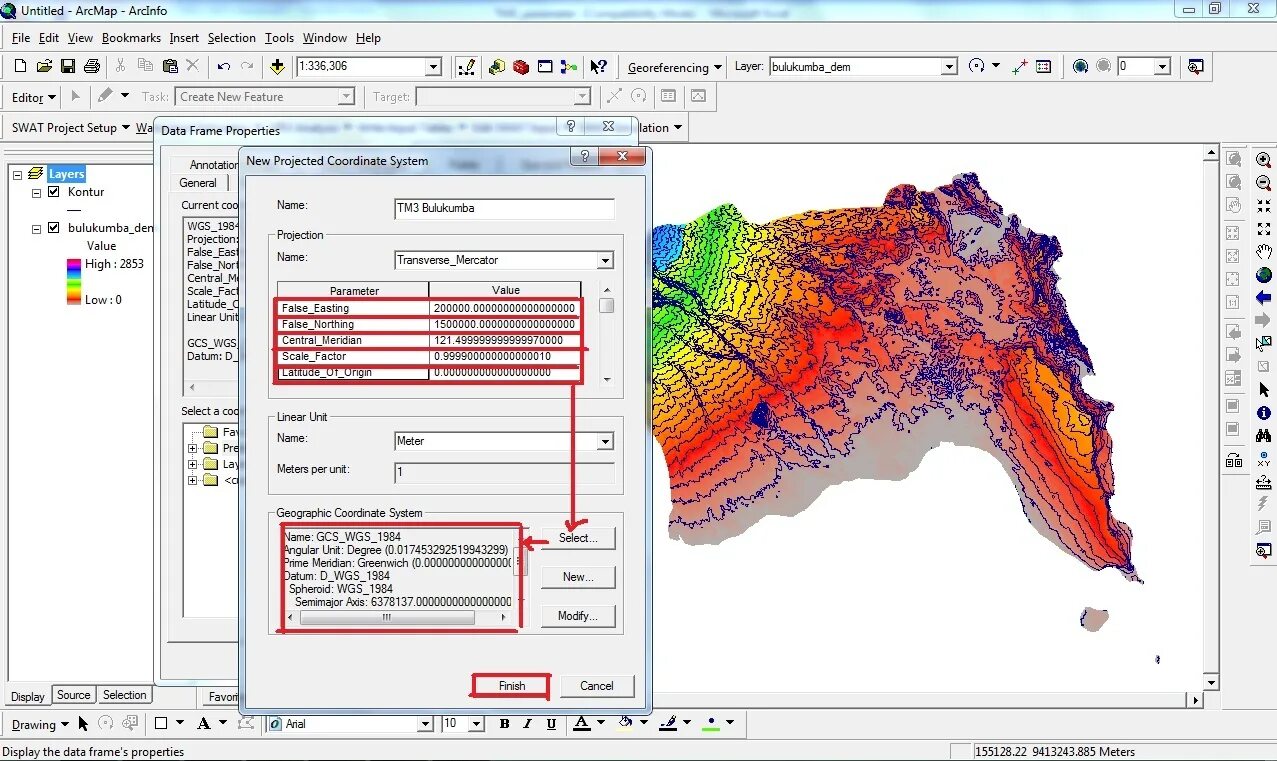This screenshot has width=1277, height=761.
Task: Click the Select... geographic coordinate system button
Action: point(578,538)
